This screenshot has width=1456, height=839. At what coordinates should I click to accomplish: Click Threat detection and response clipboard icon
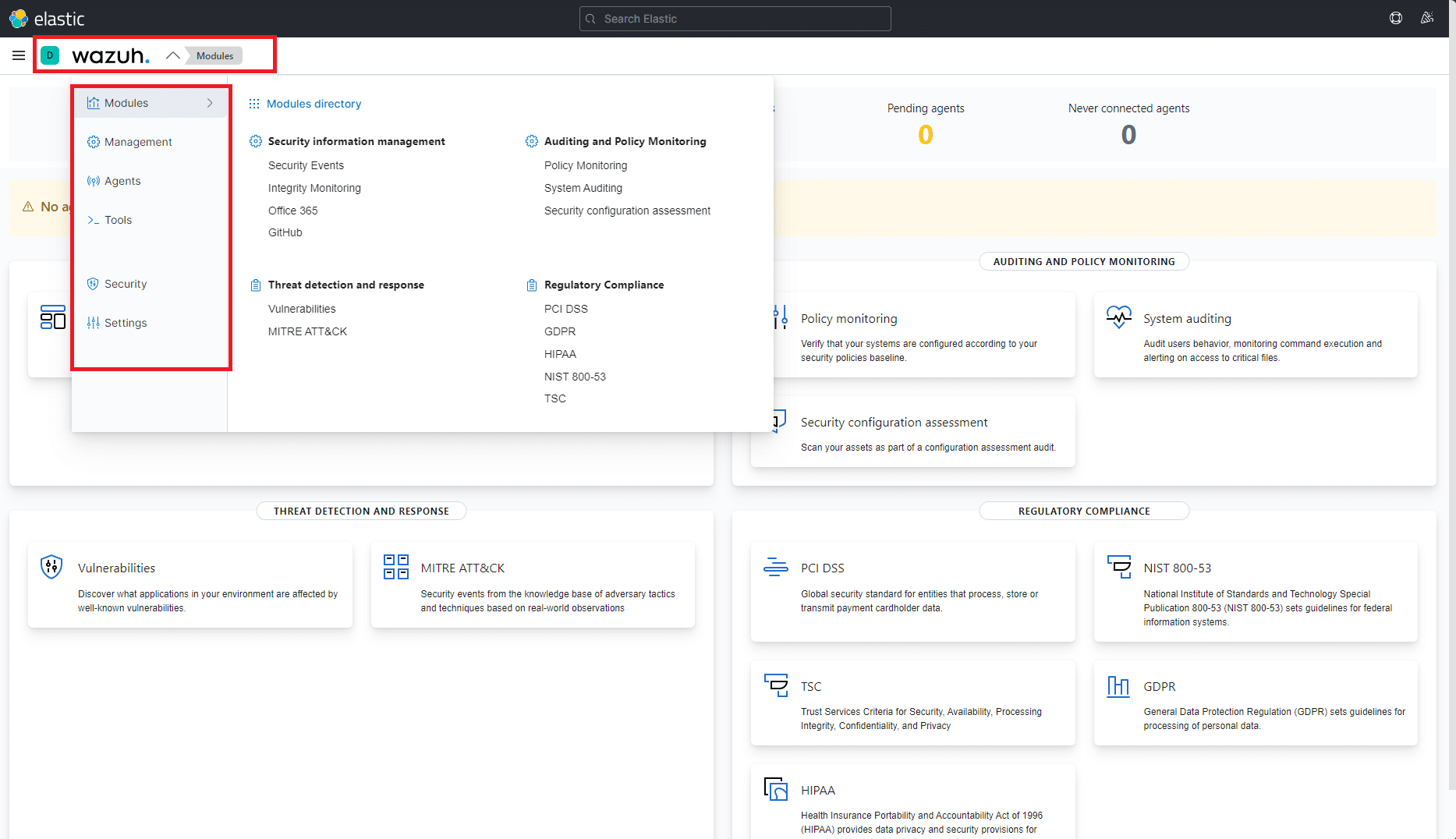(256, 285)
